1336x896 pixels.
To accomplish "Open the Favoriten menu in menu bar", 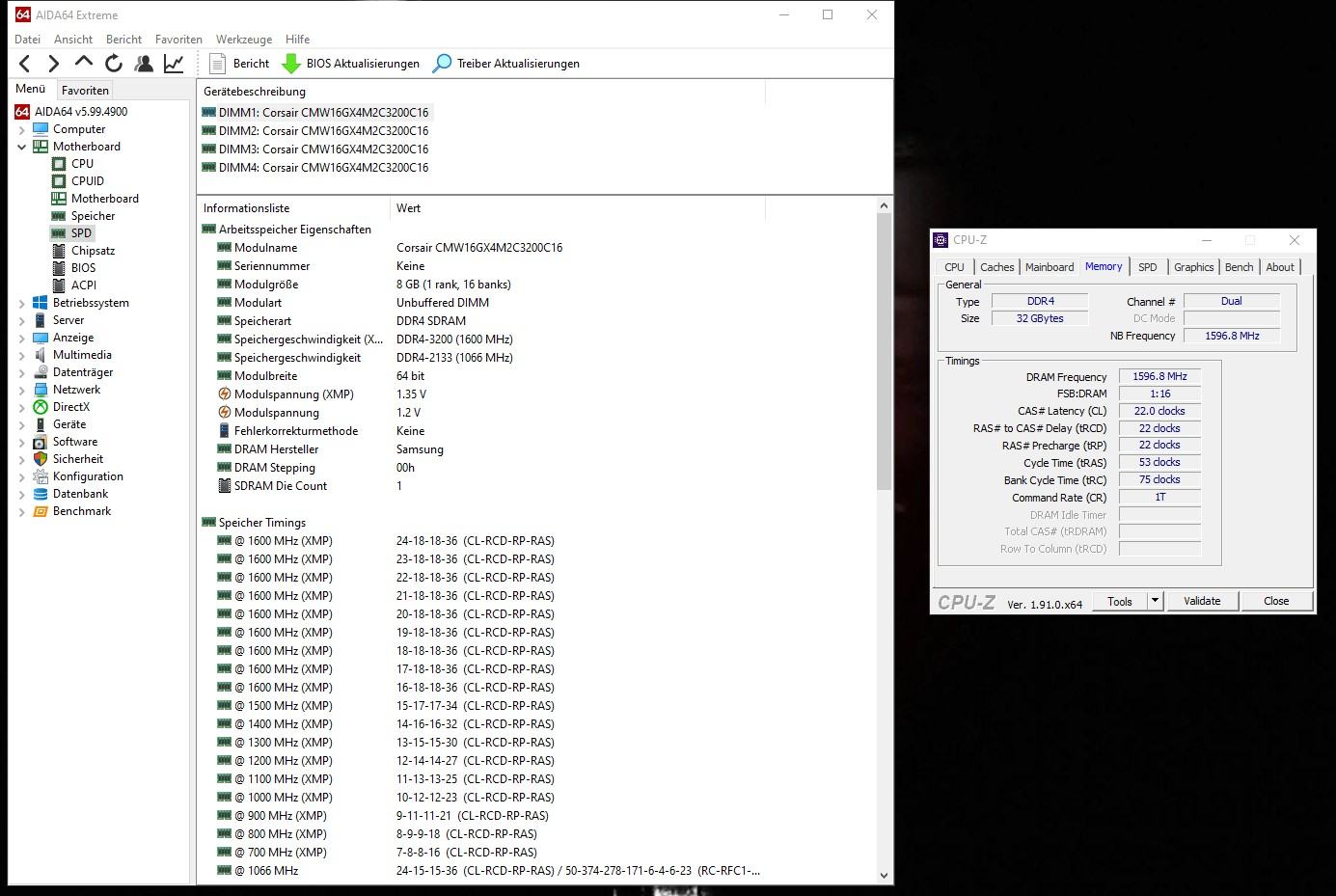I will point(178,40).
